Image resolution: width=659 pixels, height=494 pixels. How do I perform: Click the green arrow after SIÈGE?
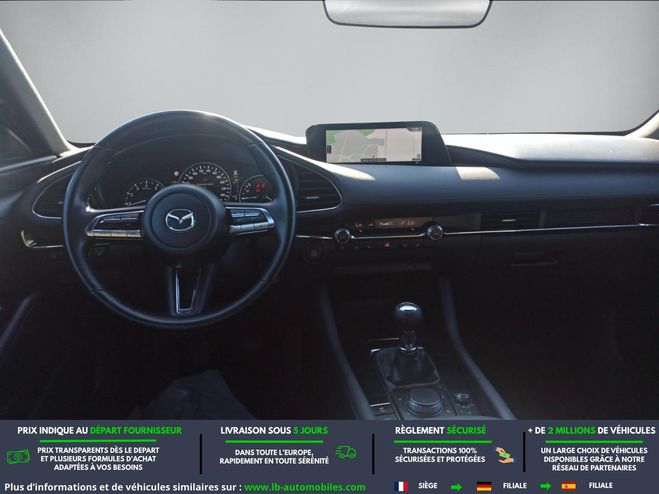[456, 487]
